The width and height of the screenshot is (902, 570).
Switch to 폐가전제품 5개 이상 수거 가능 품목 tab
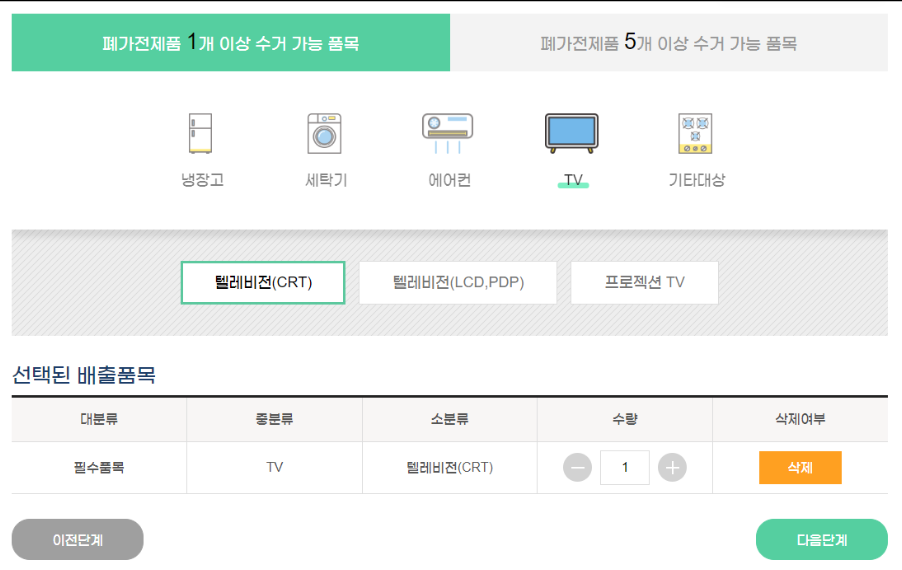coord(669,43)
